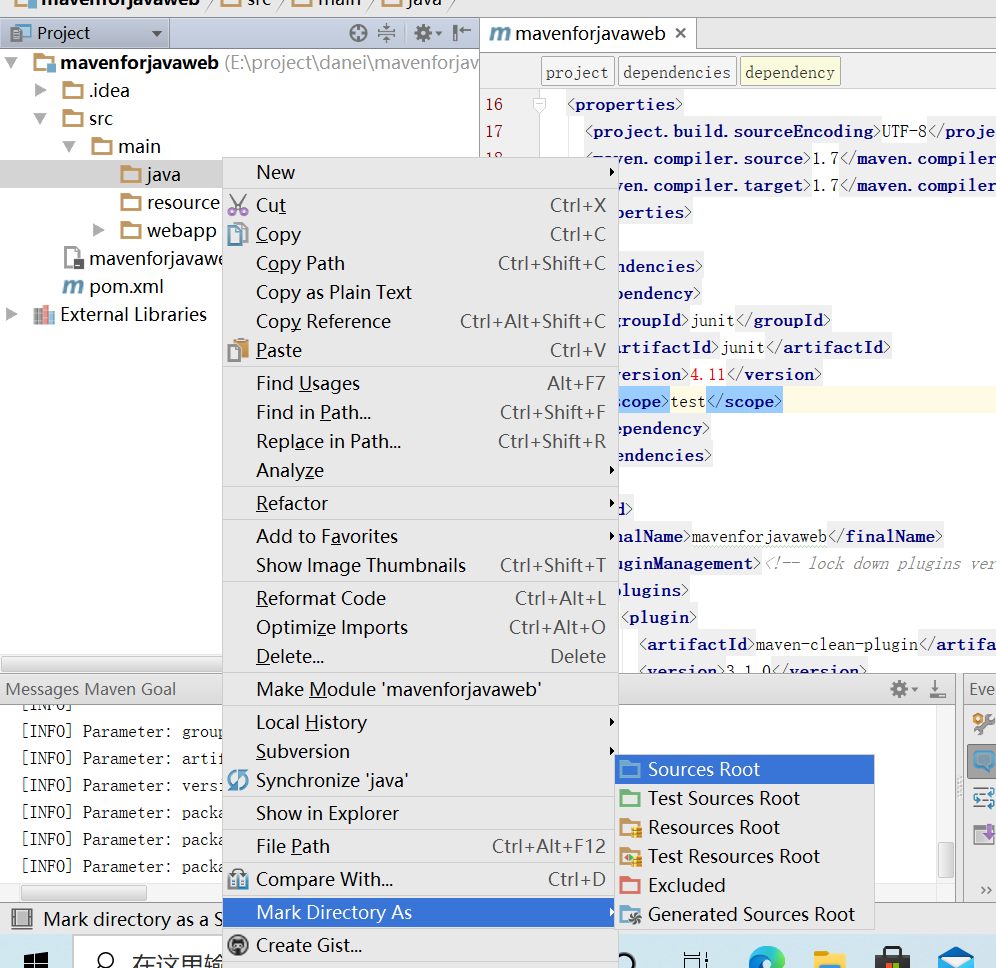Screen dimensions: 996x968
Task: Select the resources folder in tree
Action: coord(170,203)
